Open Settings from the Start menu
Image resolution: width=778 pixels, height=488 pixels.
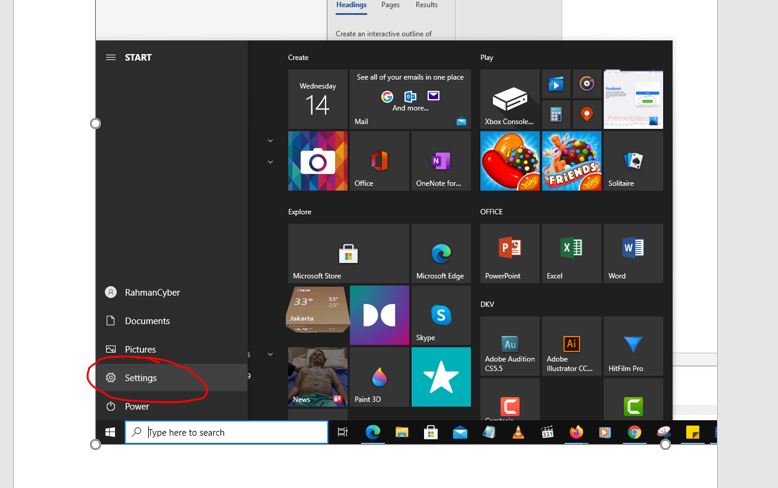172,378
